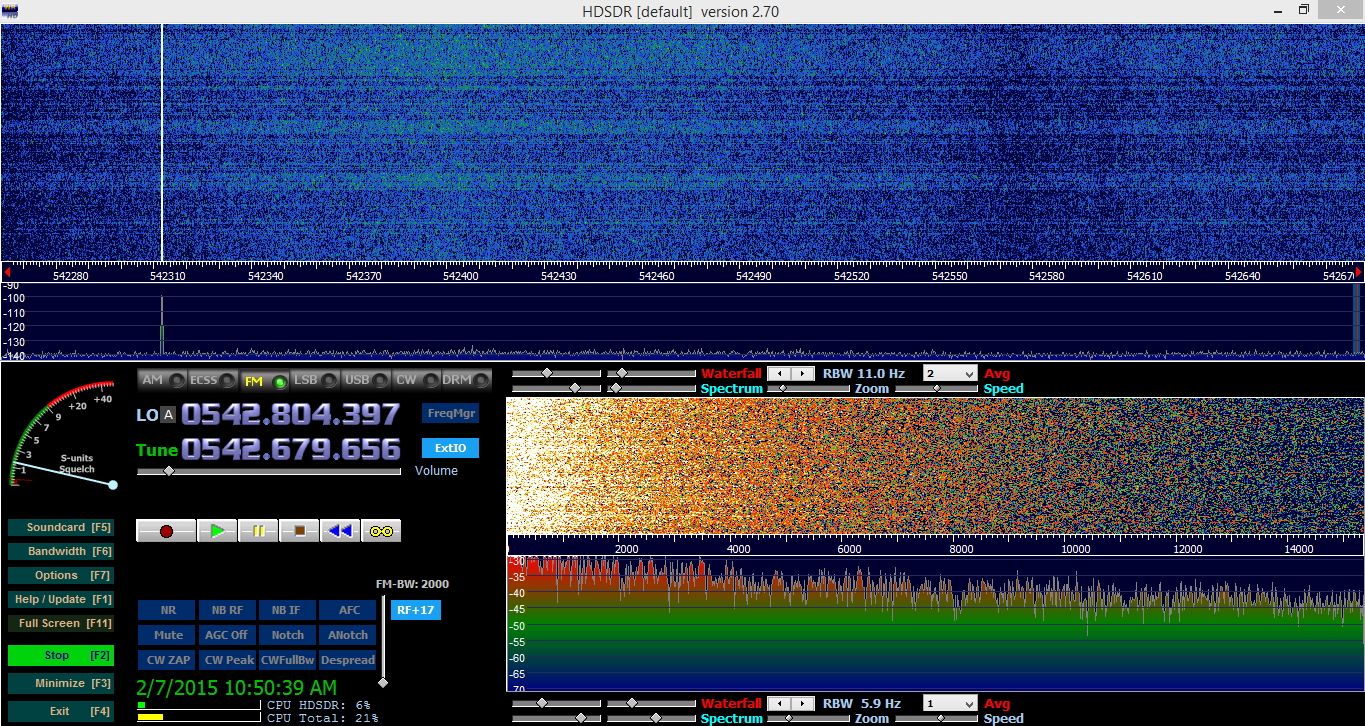This screenshot has width=1365, height=726.
Task: Toggle the Notch filter
Action: pyautogui.click(x=288, y=635)
